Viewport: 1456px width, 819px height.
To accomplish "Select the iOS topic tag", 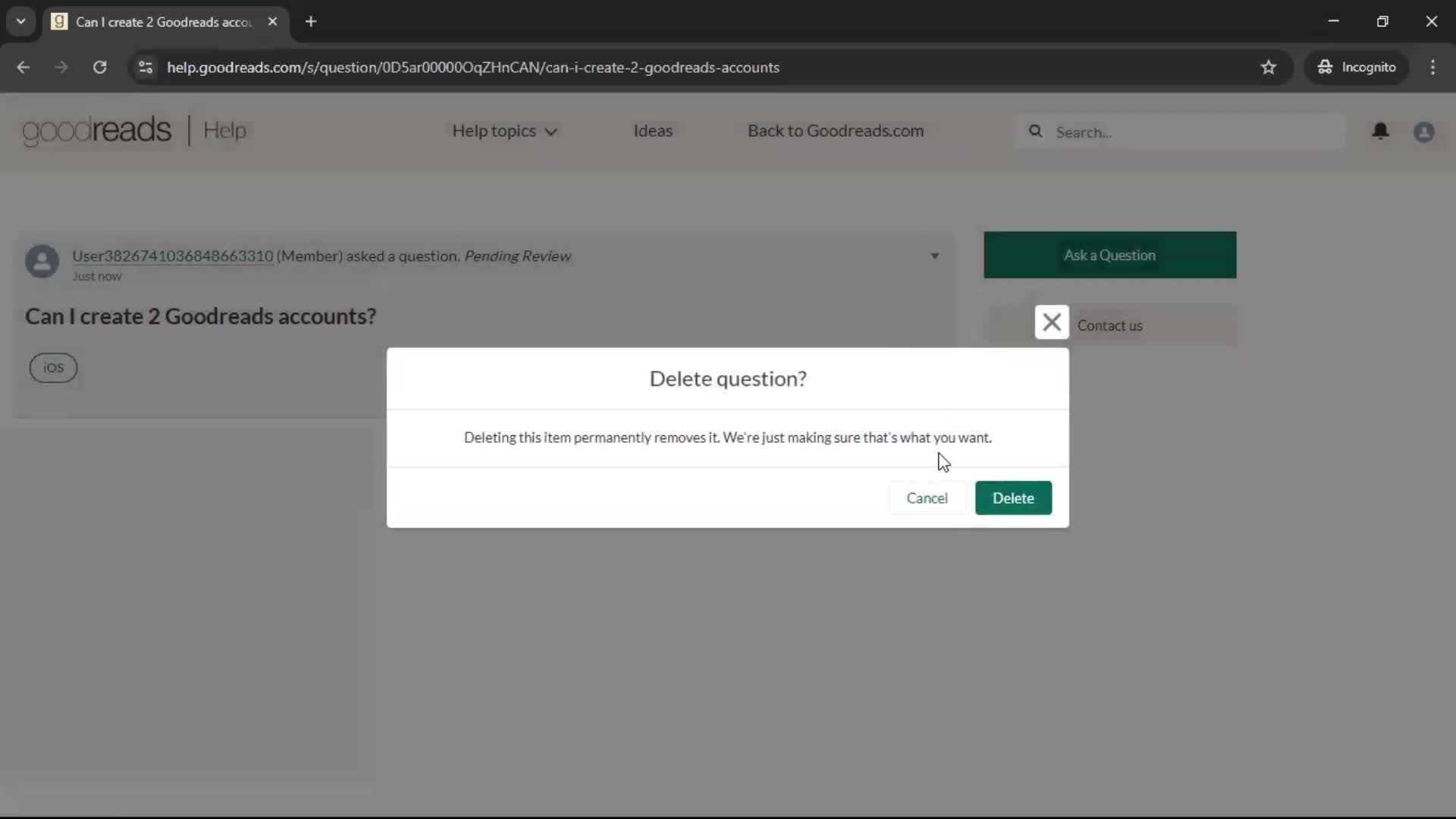I will pyautogui.click(x=53, y=368).
